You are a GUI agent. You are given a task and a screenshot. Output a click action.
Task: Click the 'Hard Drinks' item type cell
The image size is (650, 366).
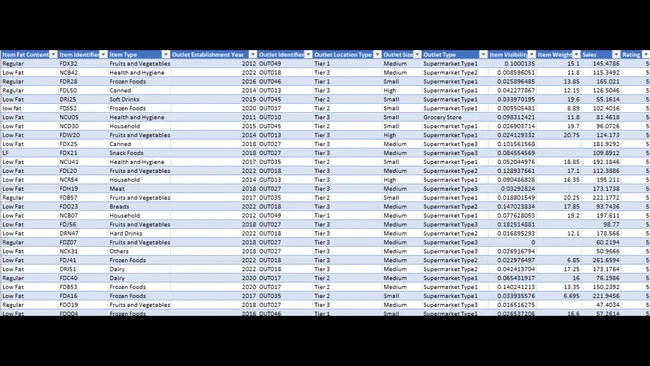coord(139,233)
